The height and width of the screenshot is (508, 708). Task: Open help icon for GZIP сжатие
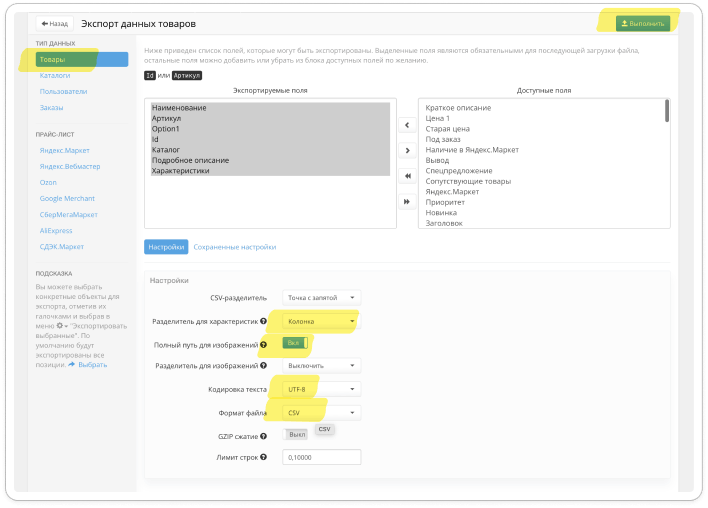tap(263, 436)
